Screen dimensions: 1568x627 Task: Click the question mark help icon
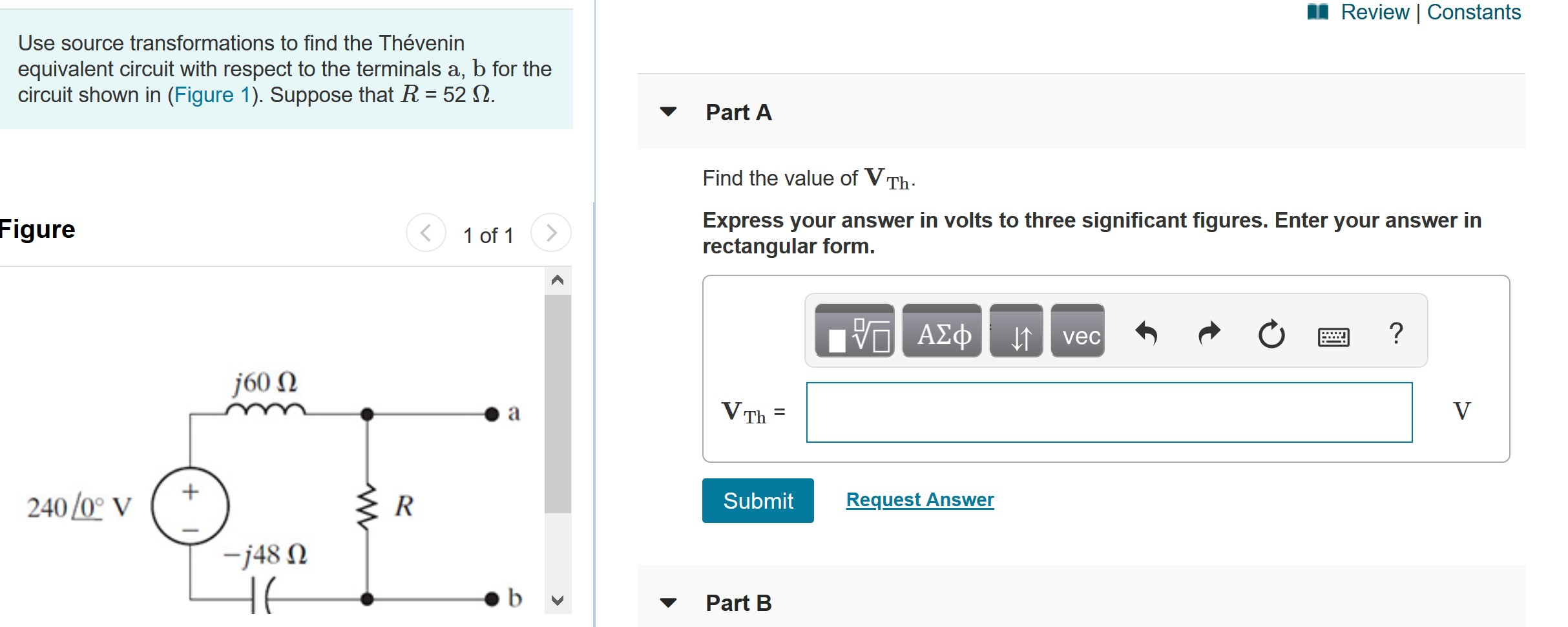[x=1397, y=332]
